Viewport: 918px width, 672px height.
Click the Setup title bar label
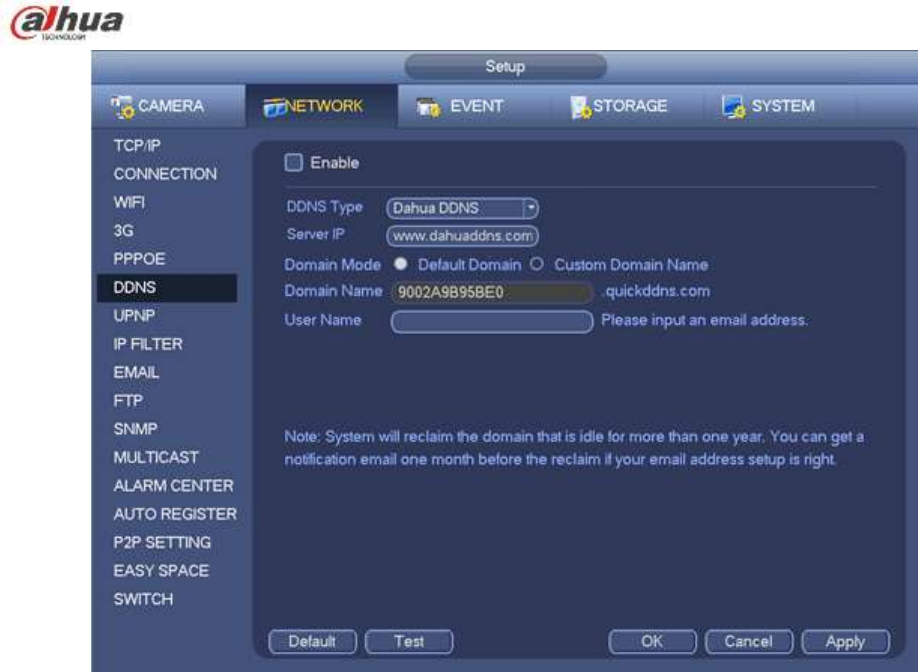(x=505, y=67)
